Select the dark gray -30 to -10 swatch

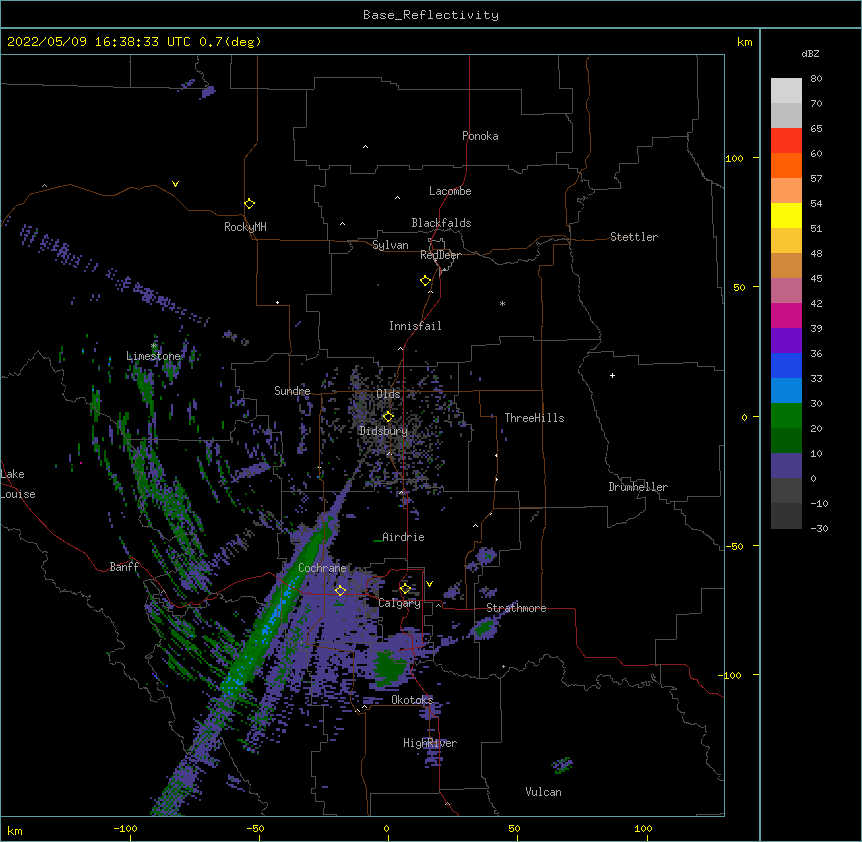pos(786,516)
